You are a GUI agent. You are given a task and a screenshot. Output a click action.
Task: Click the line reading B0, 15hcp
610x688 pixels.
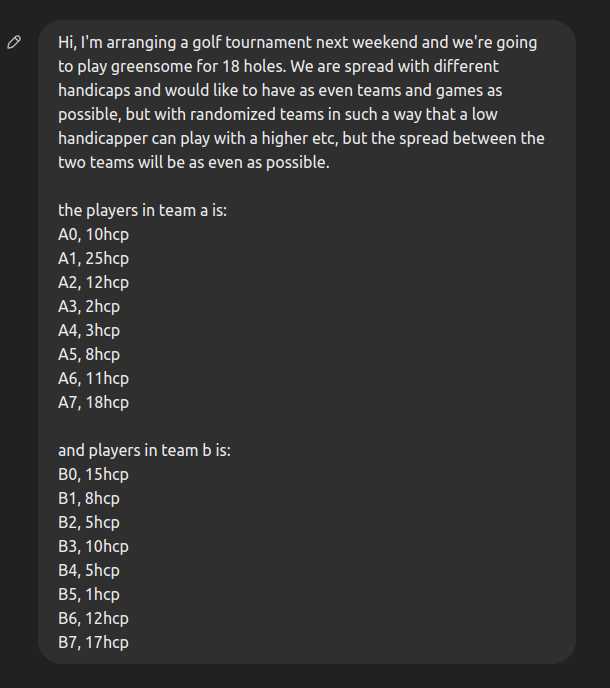click(x=93, y=474)
